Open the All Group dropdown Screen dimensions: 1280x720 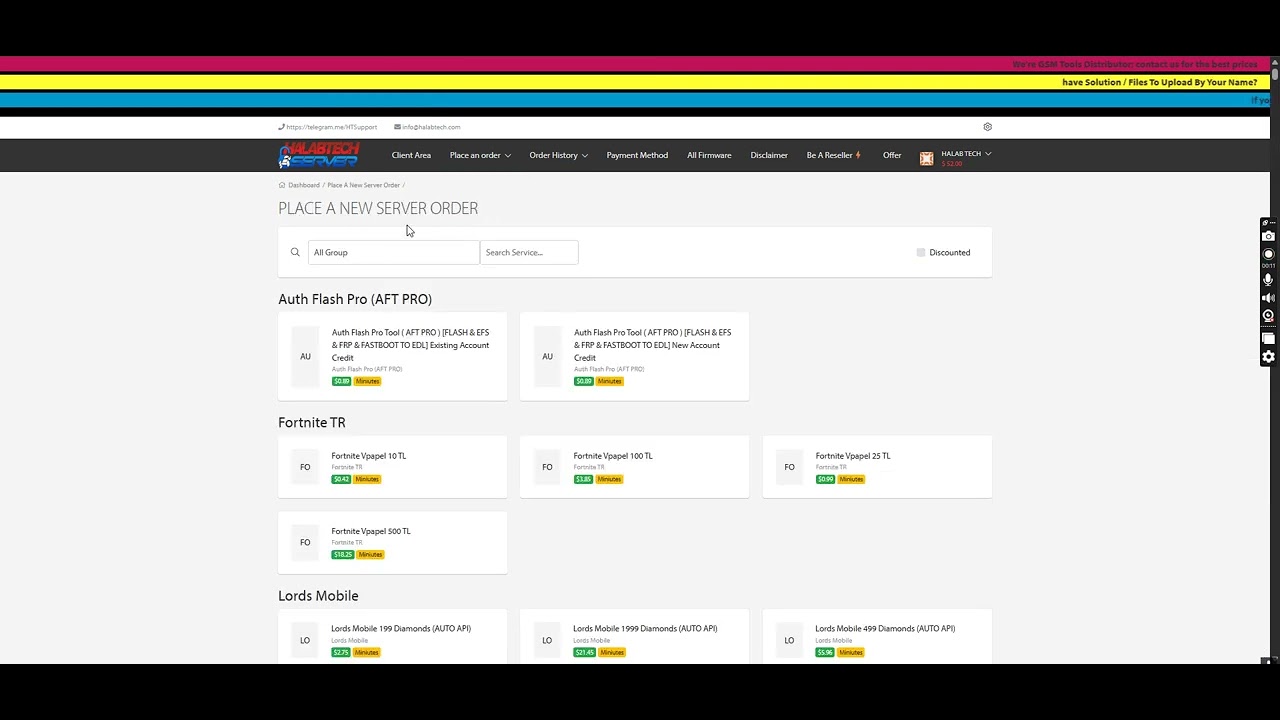(x=394, y=252)
